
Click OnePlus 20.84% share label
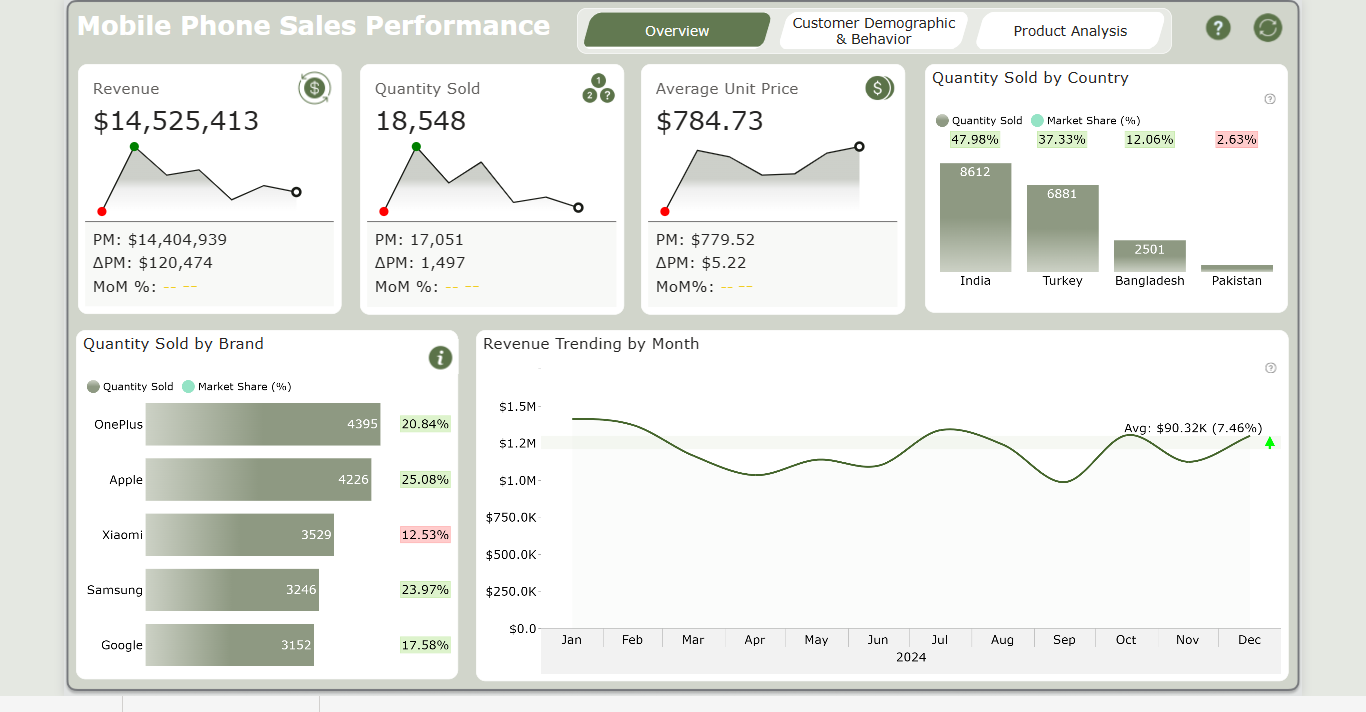(425, 424)
